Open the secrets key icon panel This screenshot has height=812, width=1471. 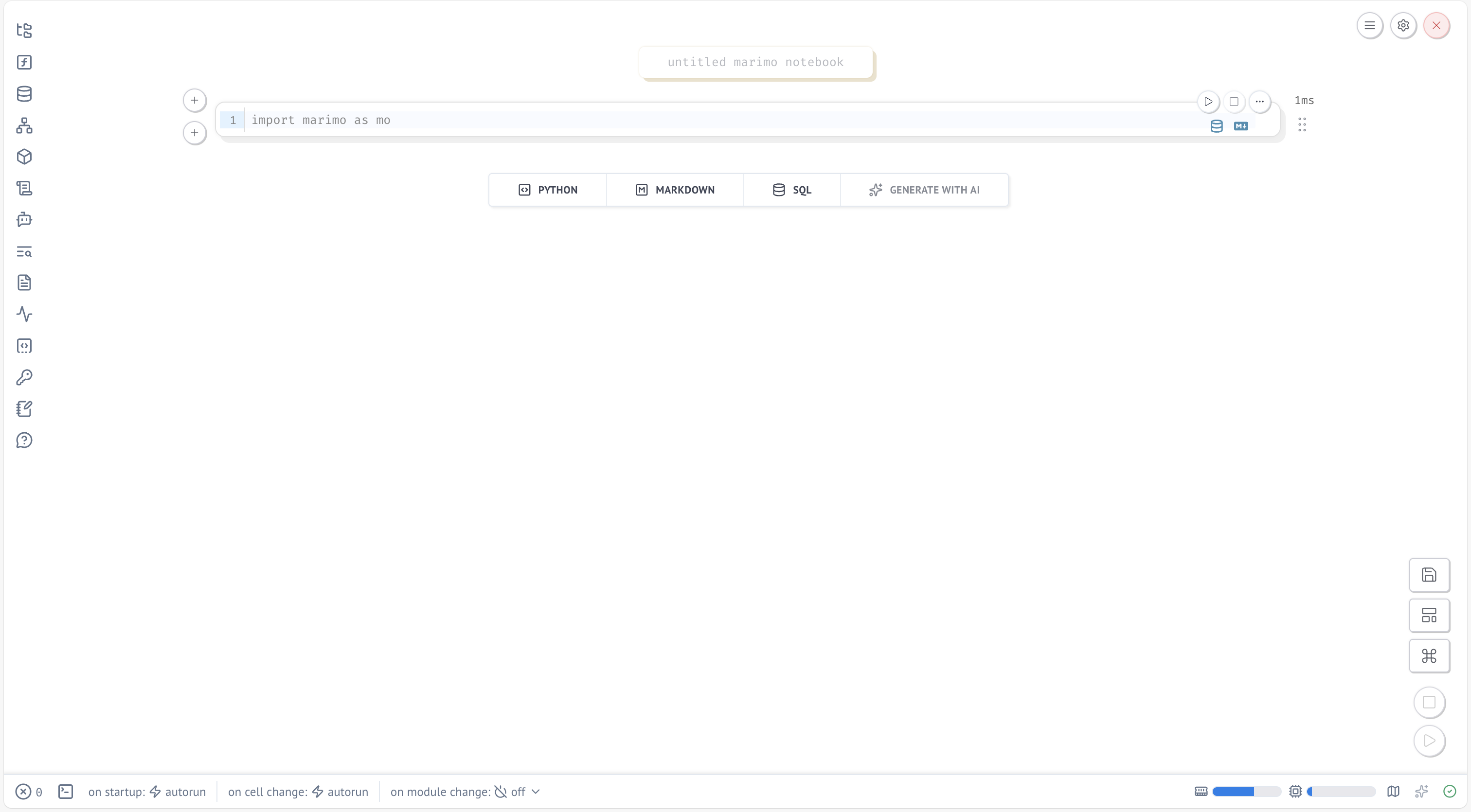24,377
